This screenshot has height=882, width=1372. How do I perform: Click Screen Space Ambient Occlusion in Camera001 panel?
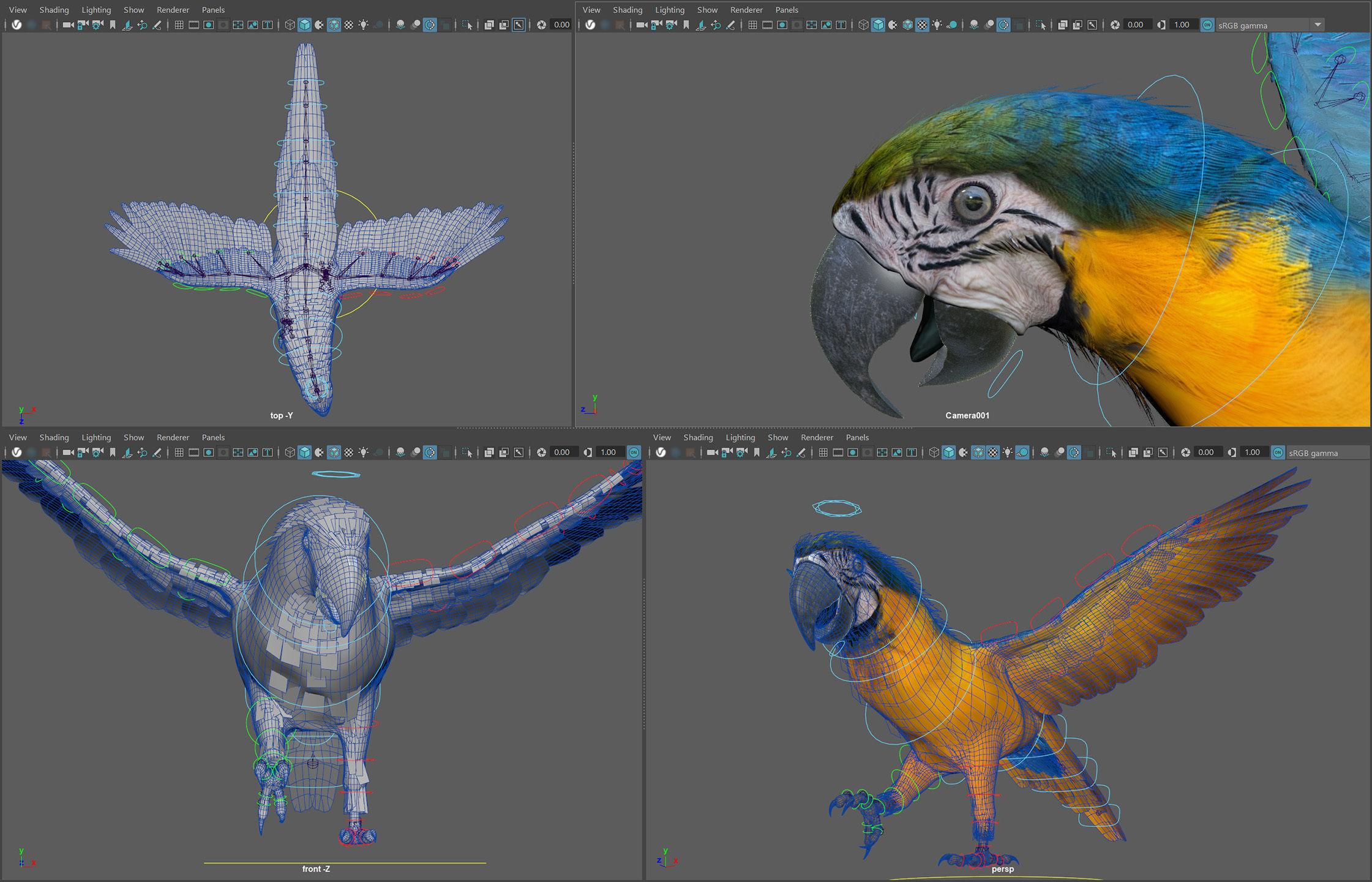(974, 25)
